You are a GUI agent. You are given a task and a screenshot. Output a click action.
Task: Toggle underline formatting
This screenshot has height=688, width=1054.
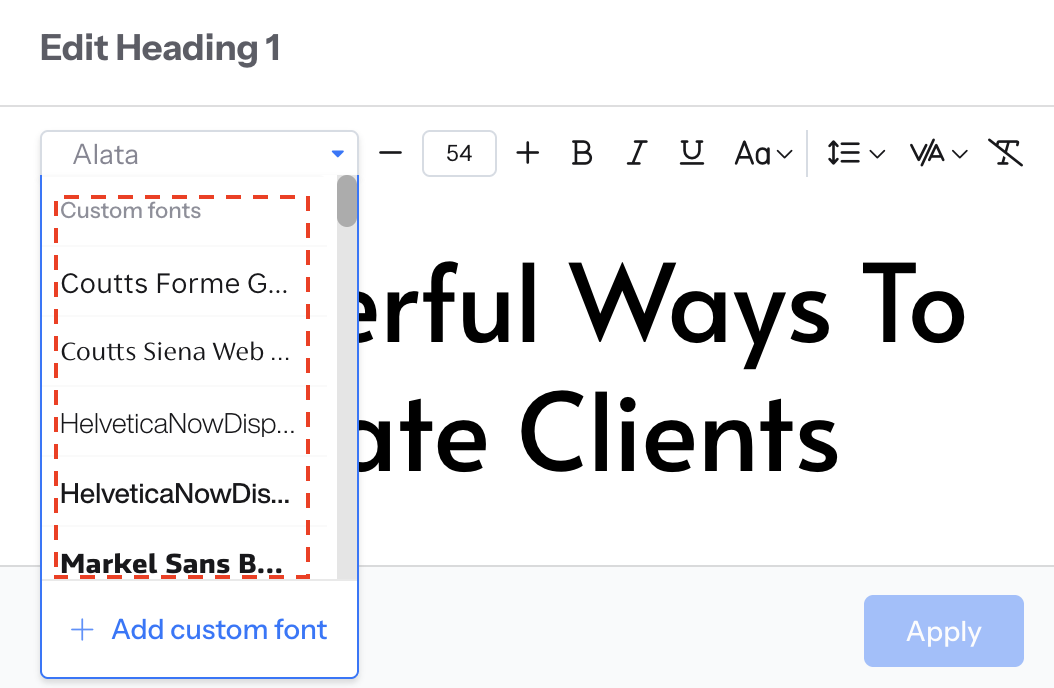coord(691,153)
